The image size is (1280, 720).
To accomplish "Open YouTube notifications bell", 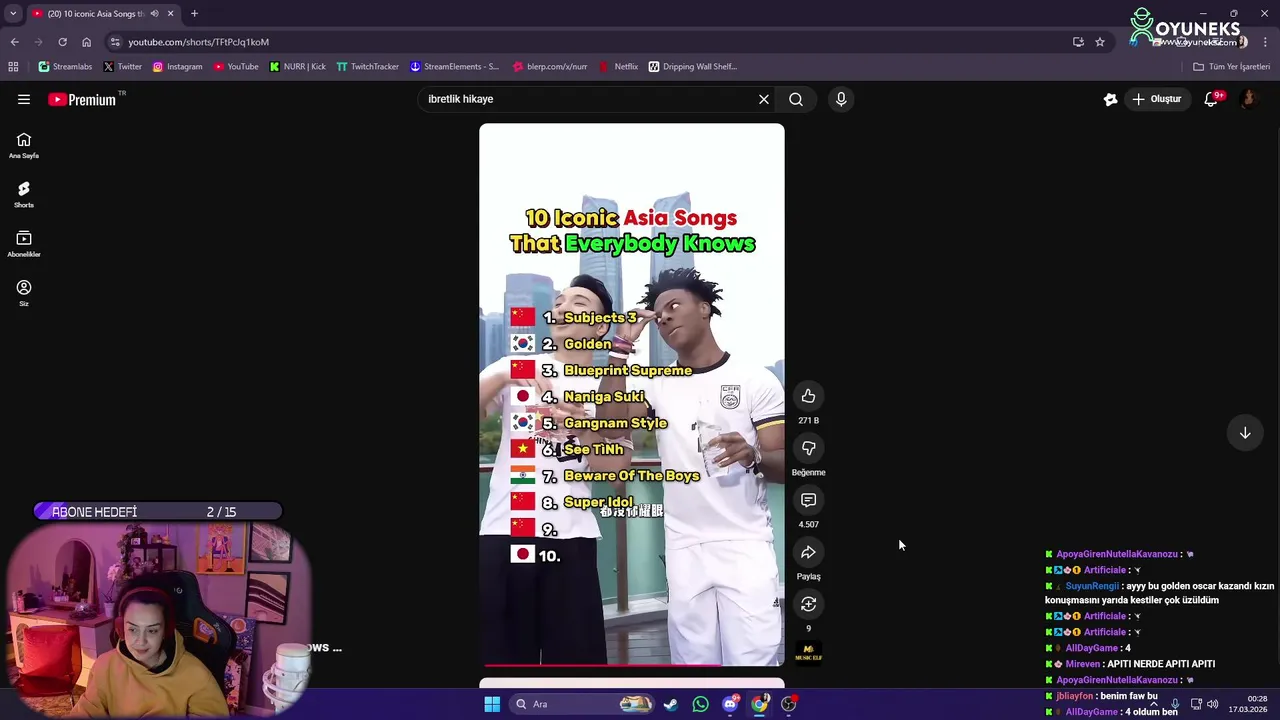I will pos(1211,99).
